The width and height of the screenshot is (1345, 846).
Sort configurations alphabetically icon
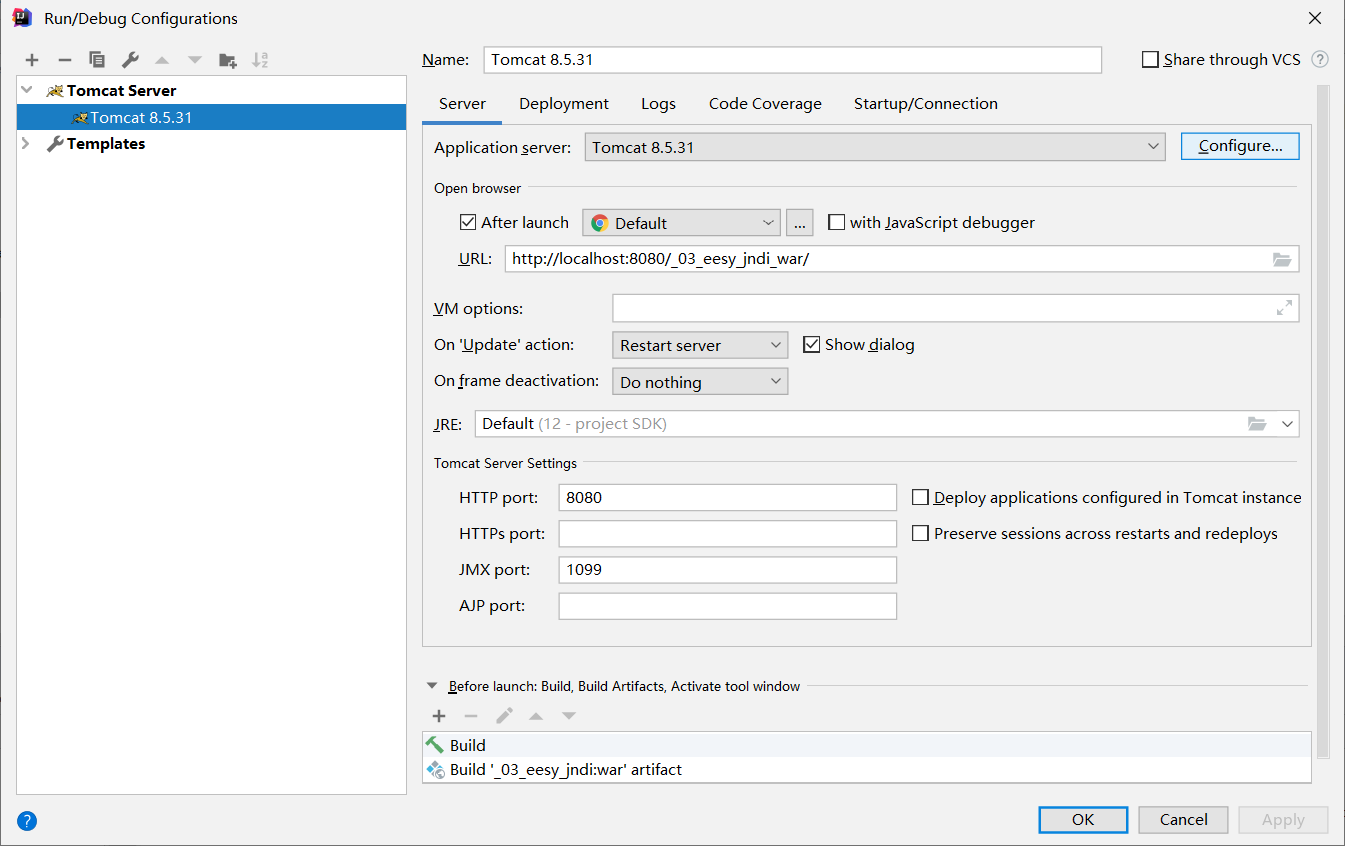coord(260,60)
